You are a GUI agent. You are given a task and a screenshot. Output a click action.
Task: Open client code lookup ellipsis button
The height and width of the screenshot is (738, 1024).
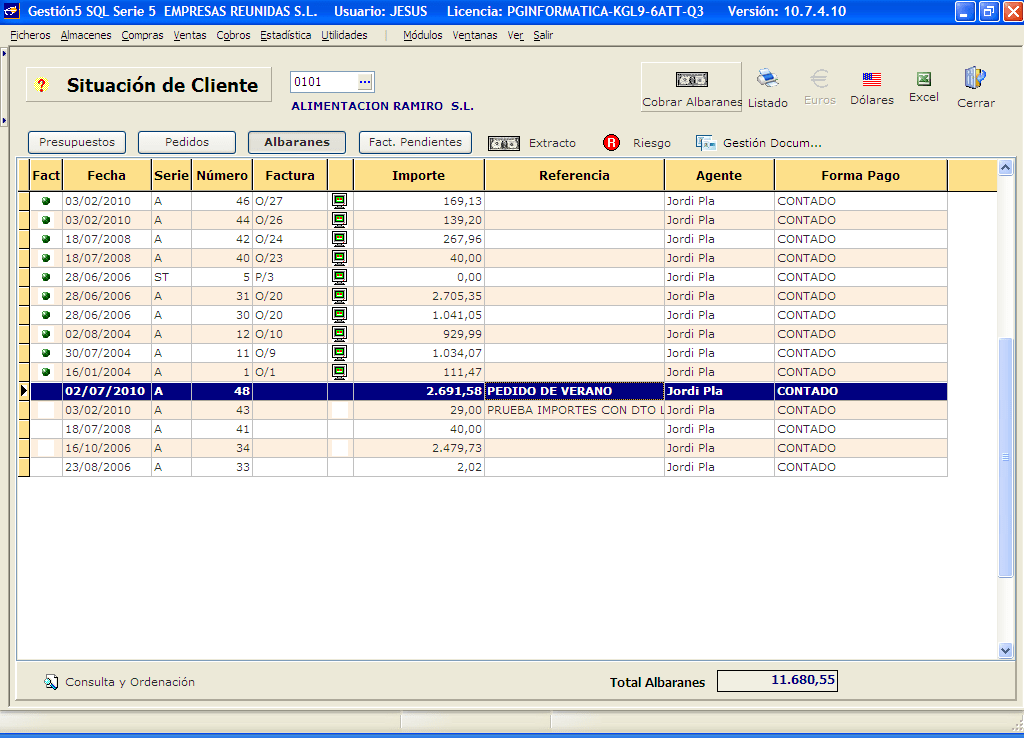click(365, 82)
